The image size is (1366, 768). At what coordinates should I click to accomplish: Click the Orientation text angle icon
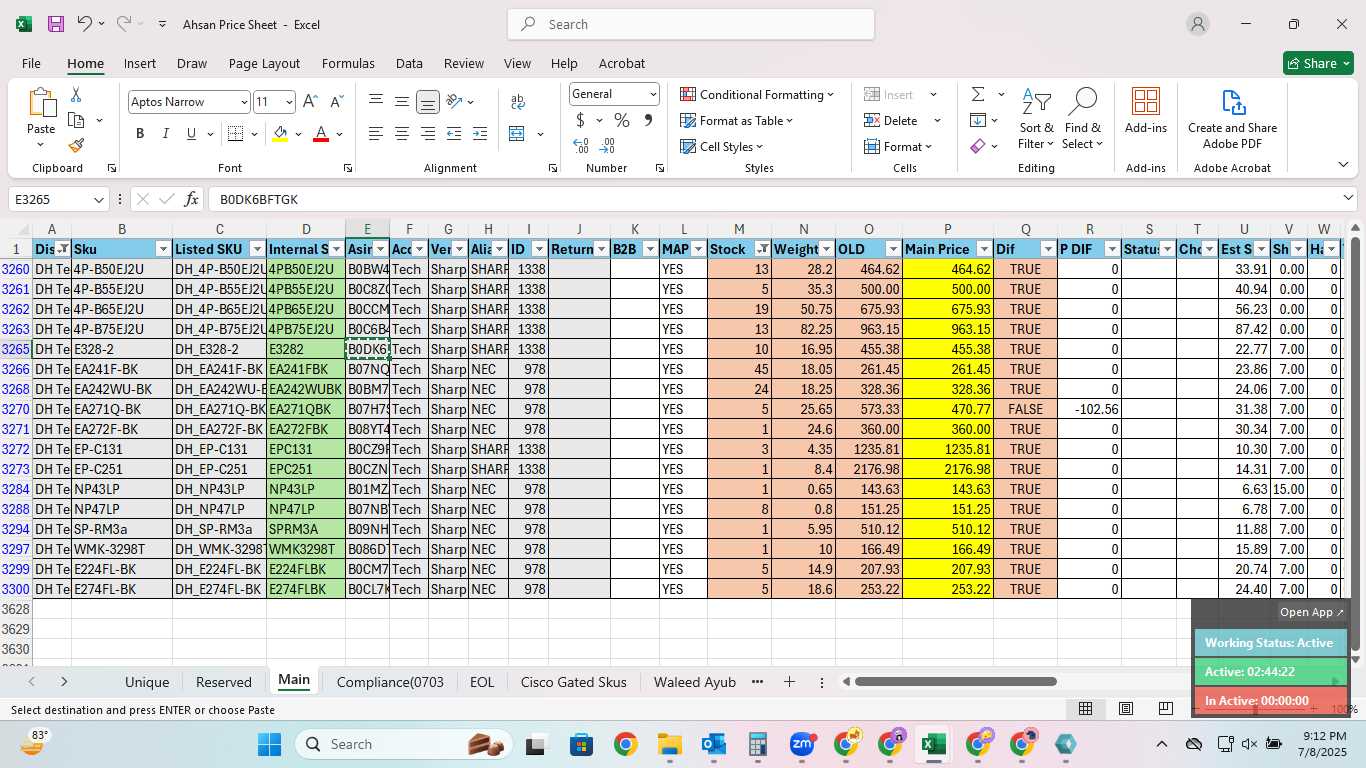pyautogui.click(x=455, y=102)
